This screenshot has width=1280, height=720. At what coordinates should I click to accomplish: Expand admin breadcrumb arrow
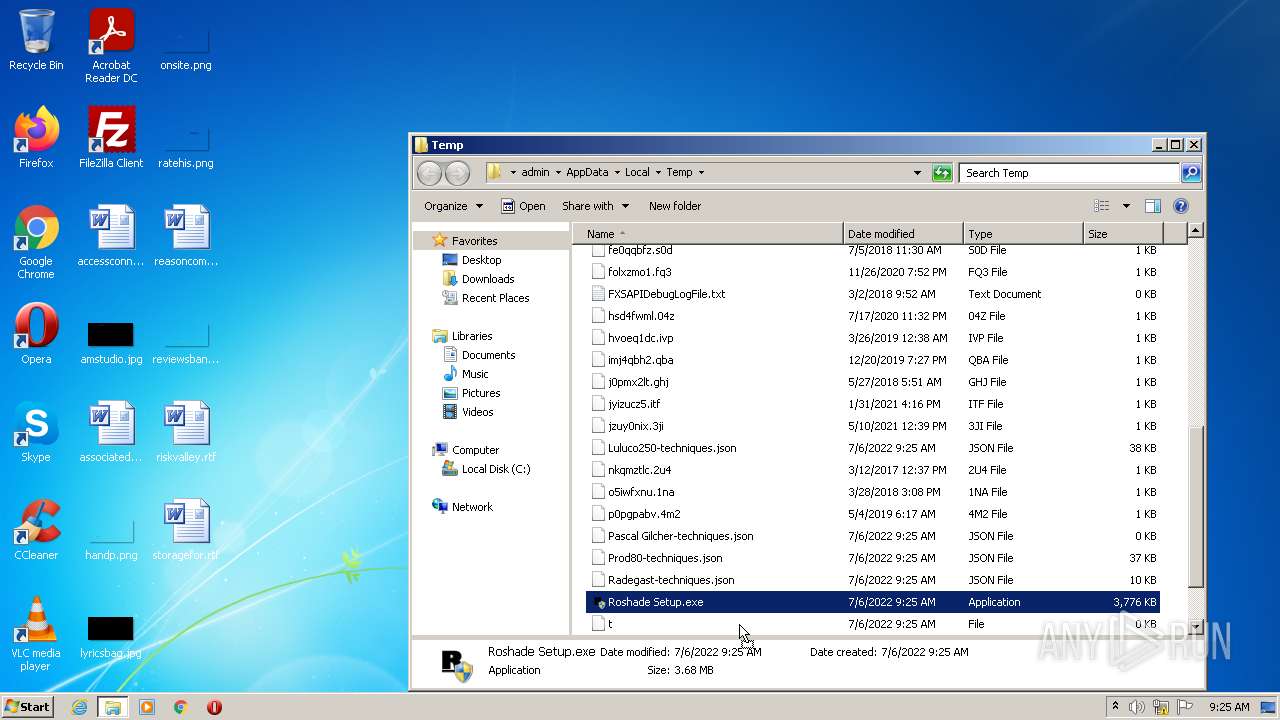557,173
